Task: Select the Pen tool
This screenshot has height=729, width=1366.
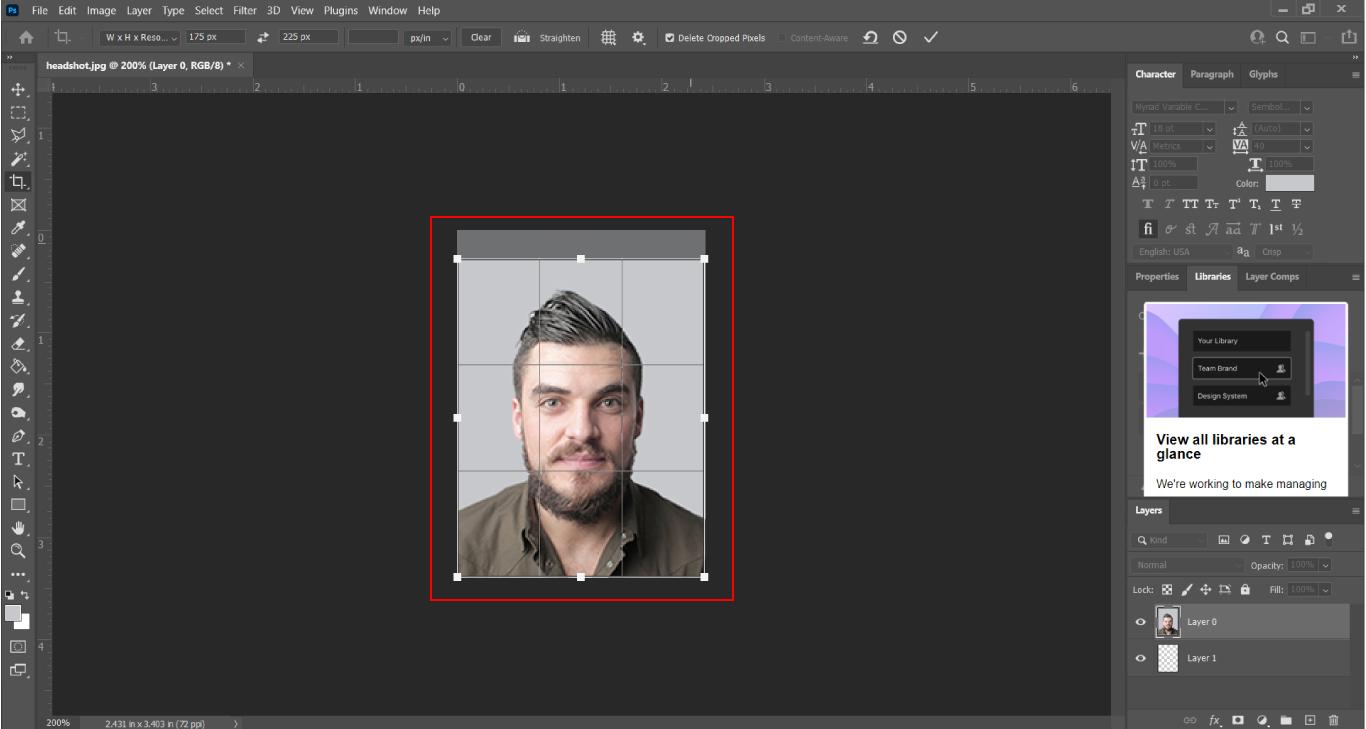Action: tap(18, 436)
